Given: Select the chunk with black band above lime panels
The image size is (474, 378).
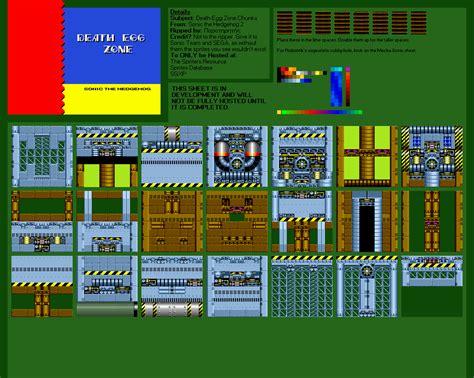Looking at the screenshot, I should 107,156.
